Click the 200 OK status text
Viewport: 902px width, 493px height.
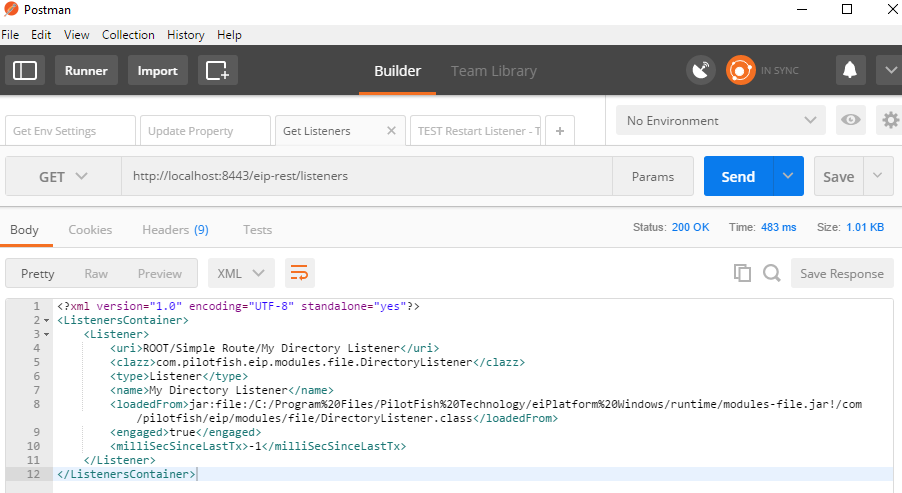coord(690,227)
